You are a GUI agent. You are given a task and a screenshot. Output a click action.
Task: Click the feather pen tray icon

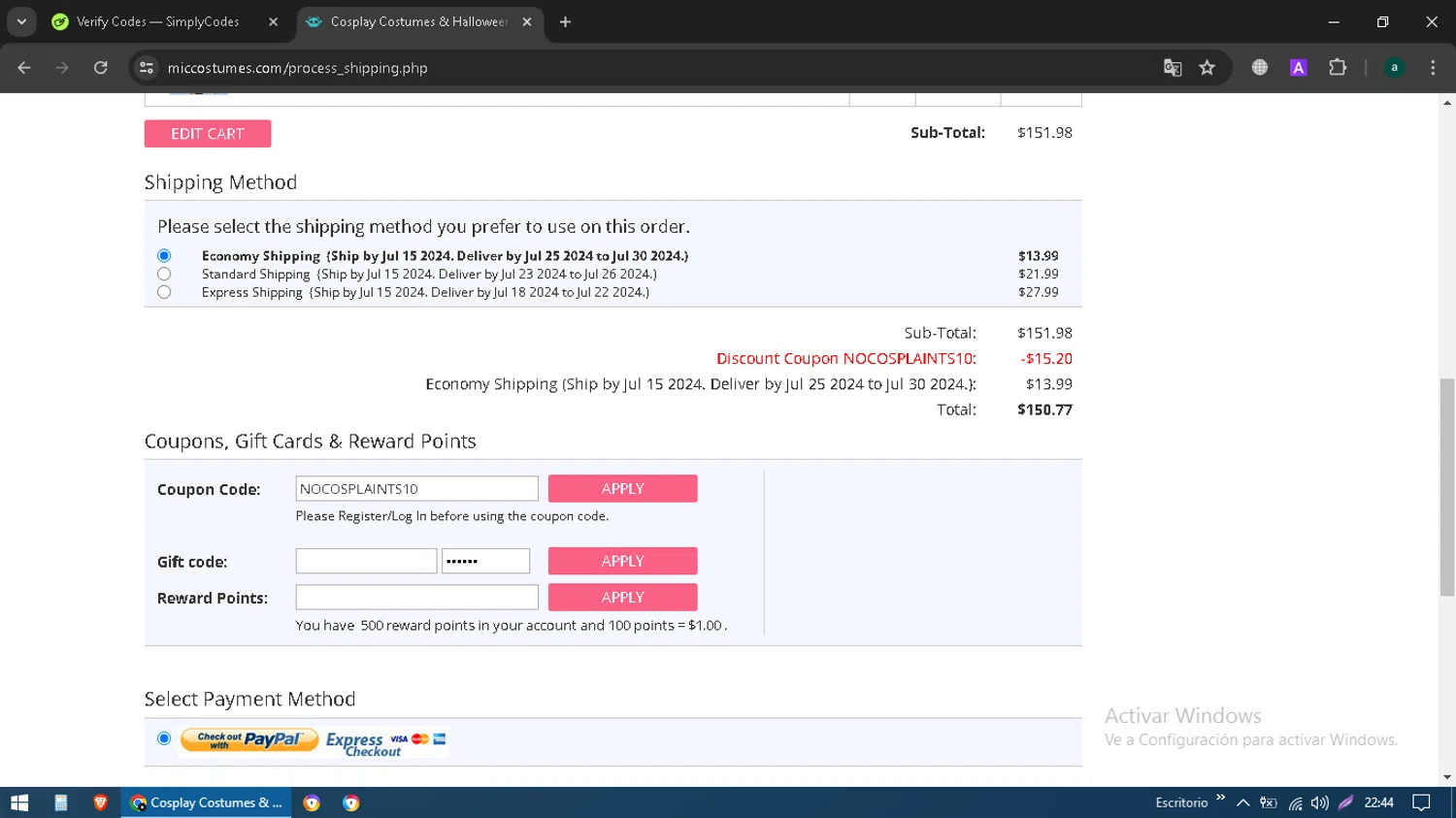(1345, 802)
